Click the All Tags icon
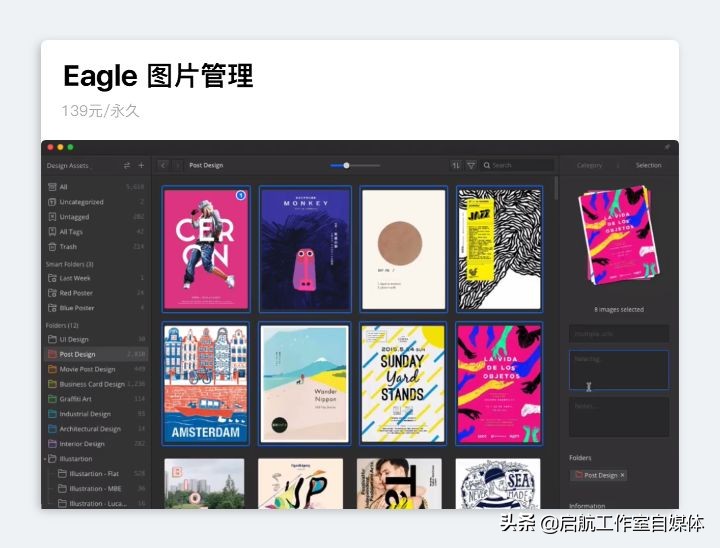 (x=52, y=232)
